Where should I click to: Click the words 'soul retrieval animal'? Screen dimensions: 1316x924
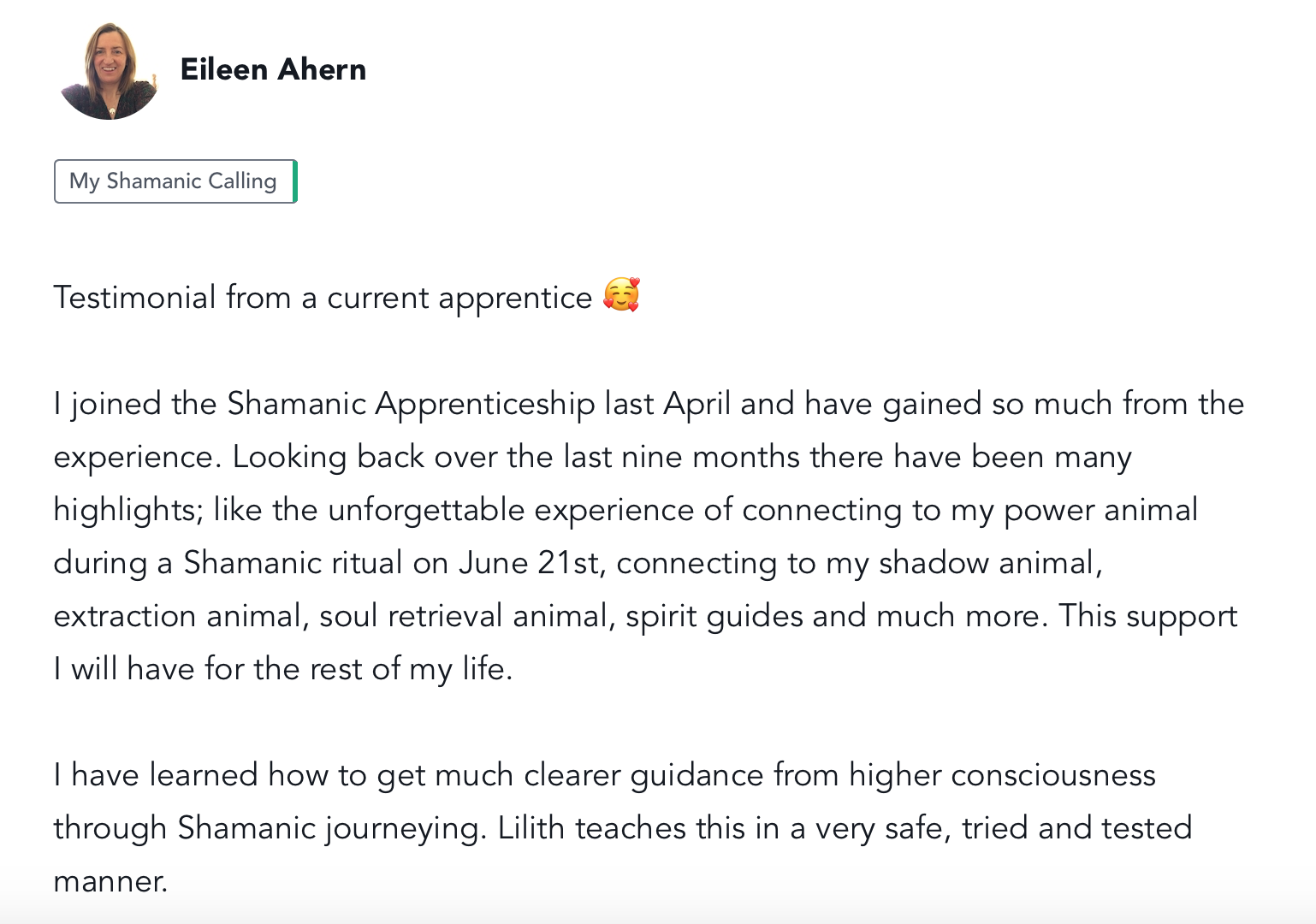pyautogui.click(x=467, y=616)
